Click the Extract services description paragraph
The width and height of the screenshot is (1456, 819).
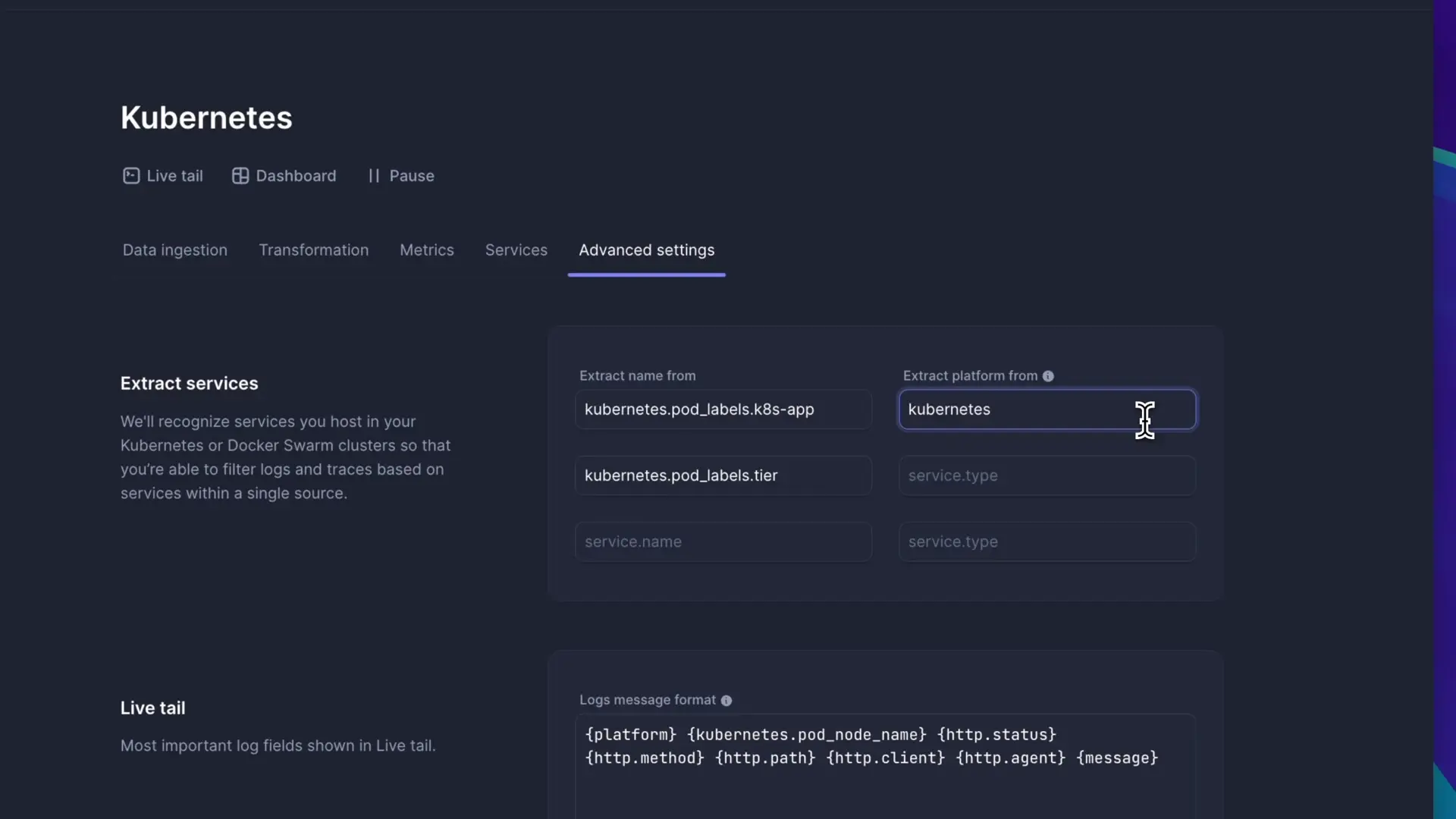click(286, 457)
